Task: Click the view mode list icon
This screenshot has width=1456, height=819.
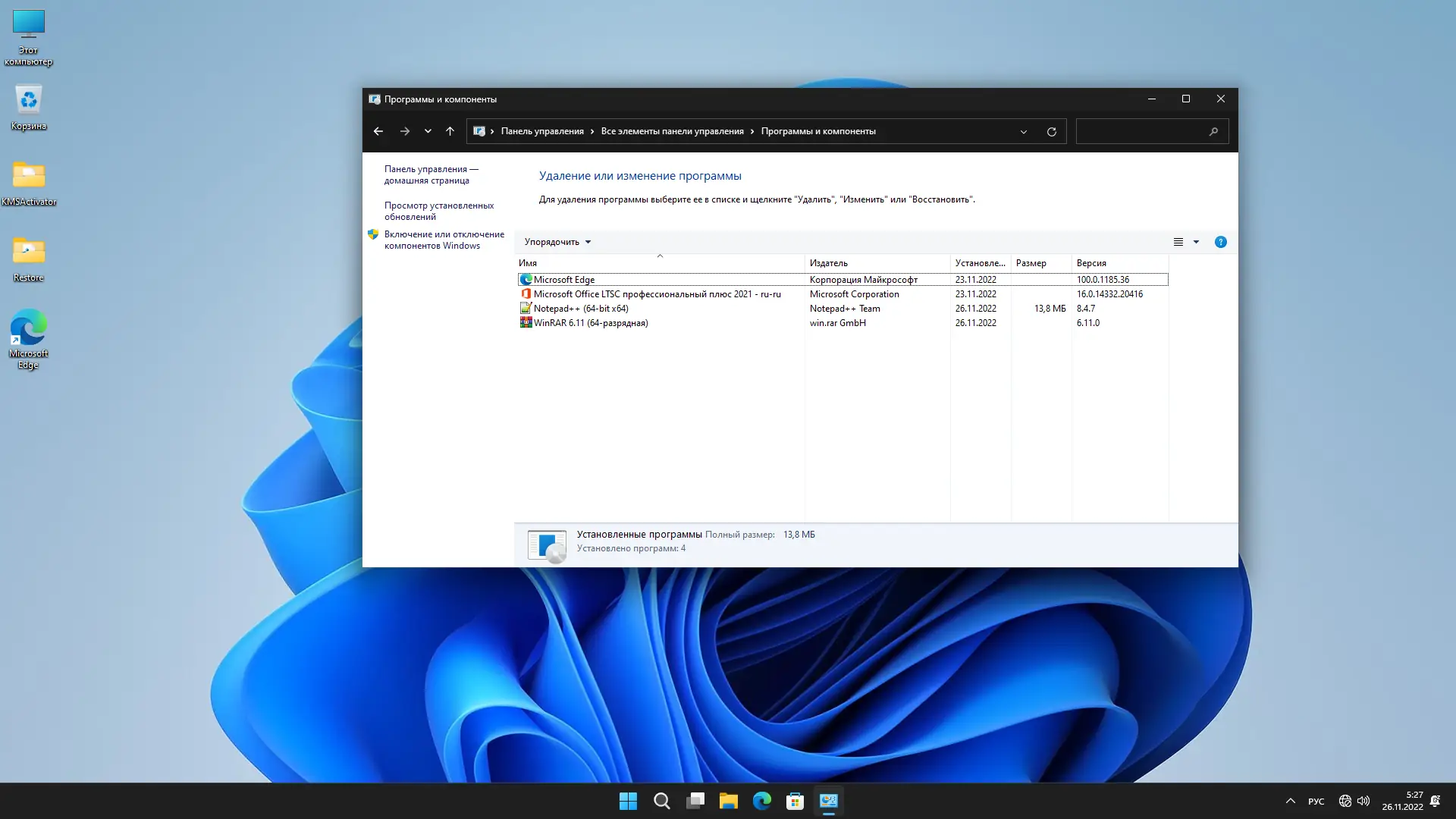Action: (x=1178, y=242)
